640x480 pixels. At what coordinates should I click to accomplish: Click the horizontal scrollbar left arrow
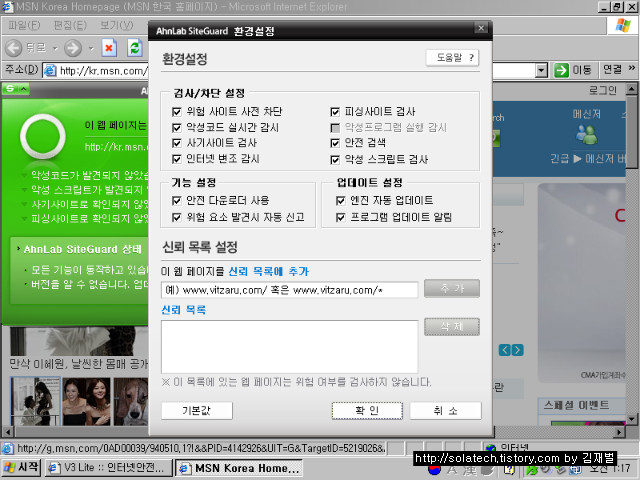click(x=7, y=431)
